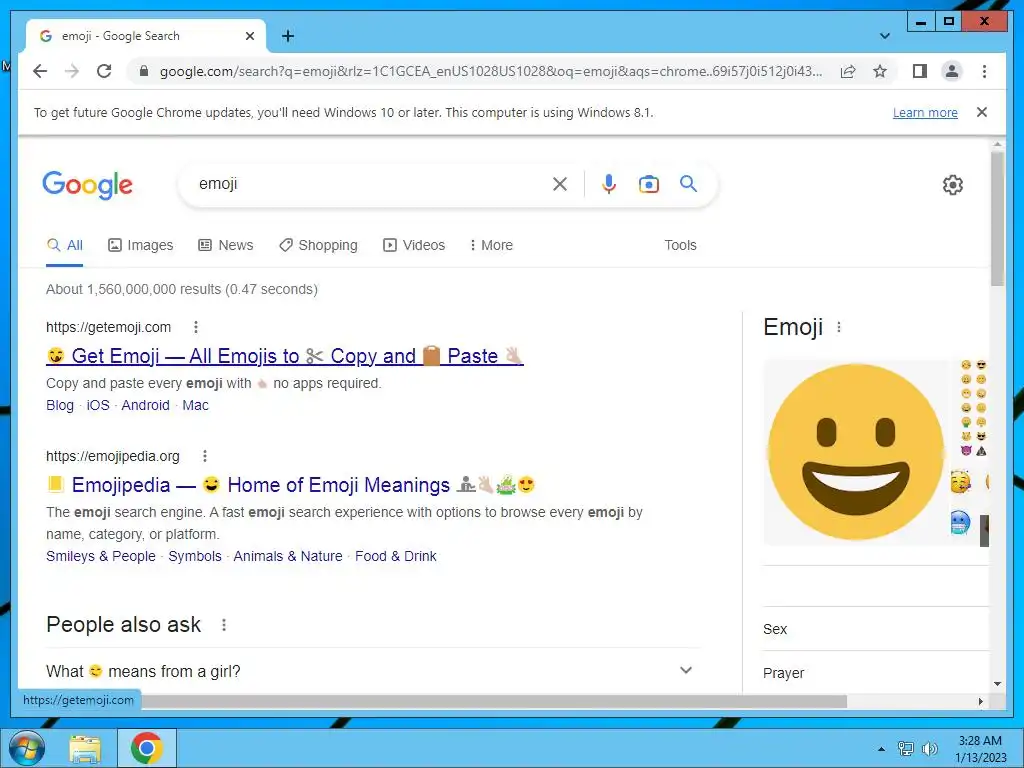Open the Chrome side panel

click(x=920, y=71)
